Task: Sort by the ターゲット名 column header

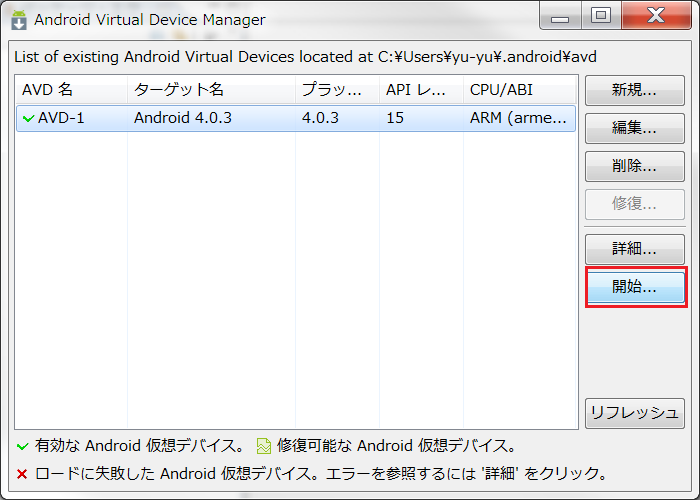Action: [211, 90]
